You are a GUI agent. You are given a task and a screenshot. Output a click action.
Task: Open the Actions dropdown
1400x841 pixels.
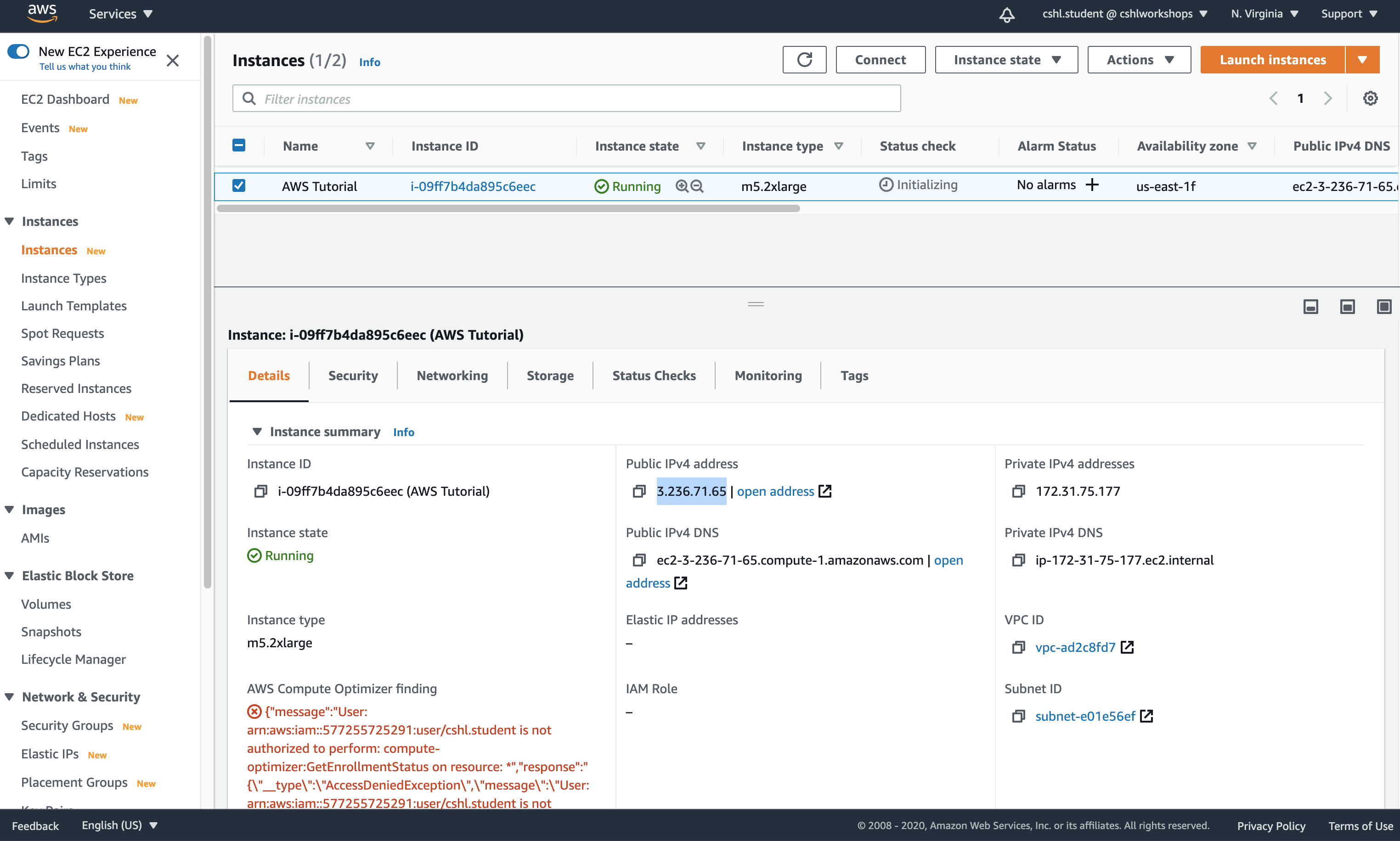pyautogui.click(x=1138, y=60)
